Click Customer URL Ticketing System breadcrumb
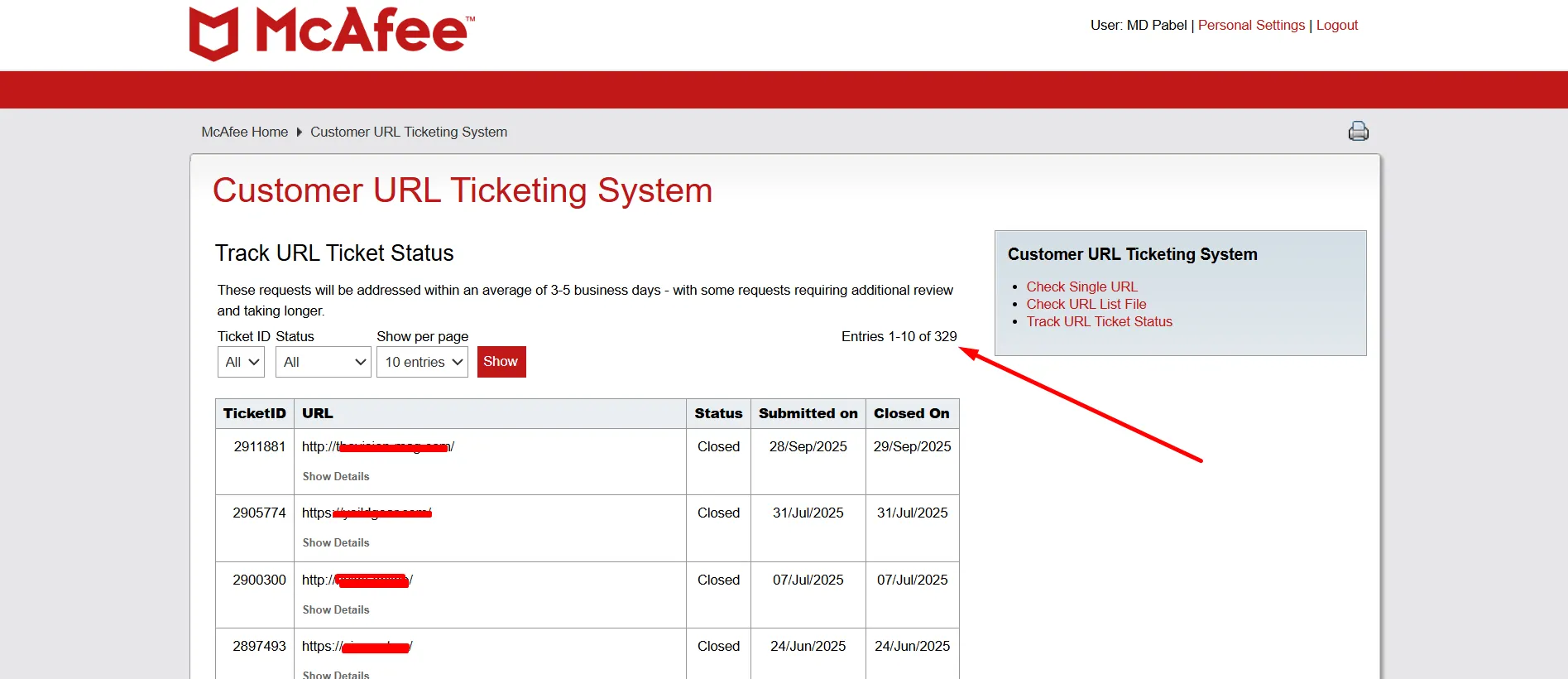Screen dimensions: 1568x679 [x=409, y=132]
